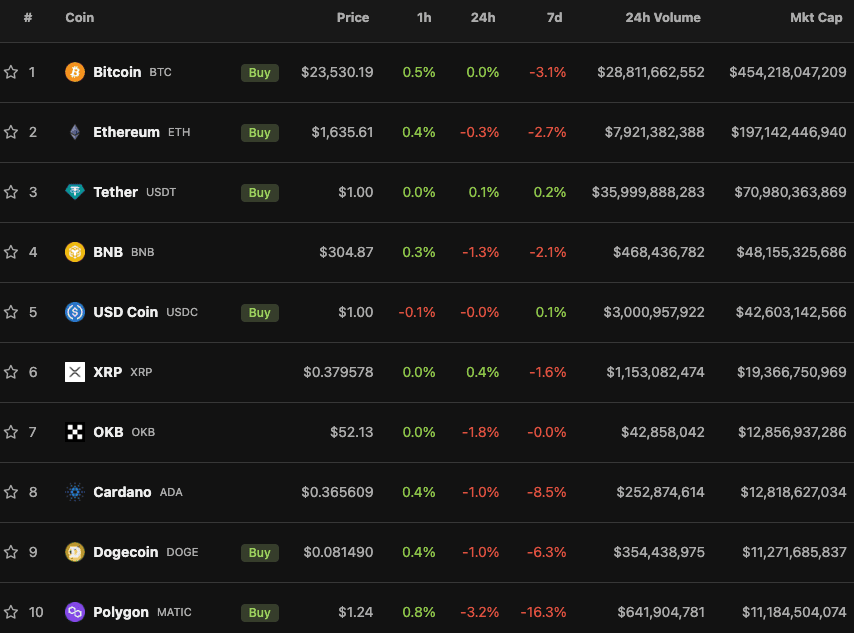Click the BNB yellow logo icon

[x=75, y=252]
